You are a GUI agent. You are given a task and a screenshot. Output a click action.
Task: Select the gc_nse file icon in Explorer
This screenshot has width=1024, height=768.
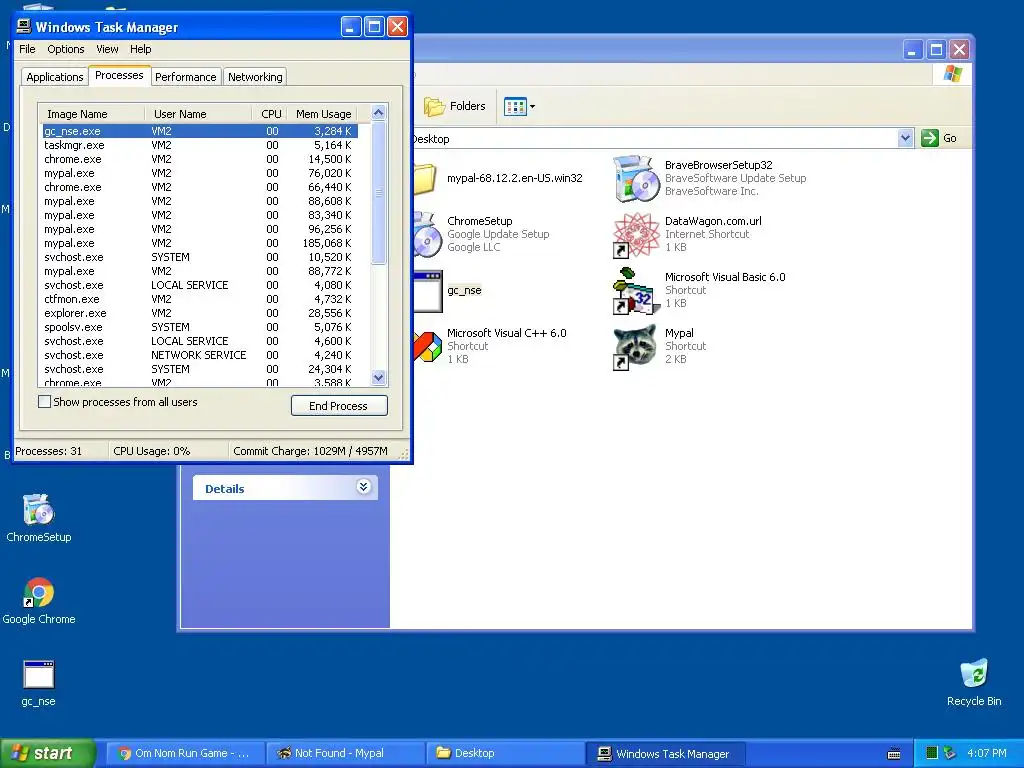click(428, 291)
